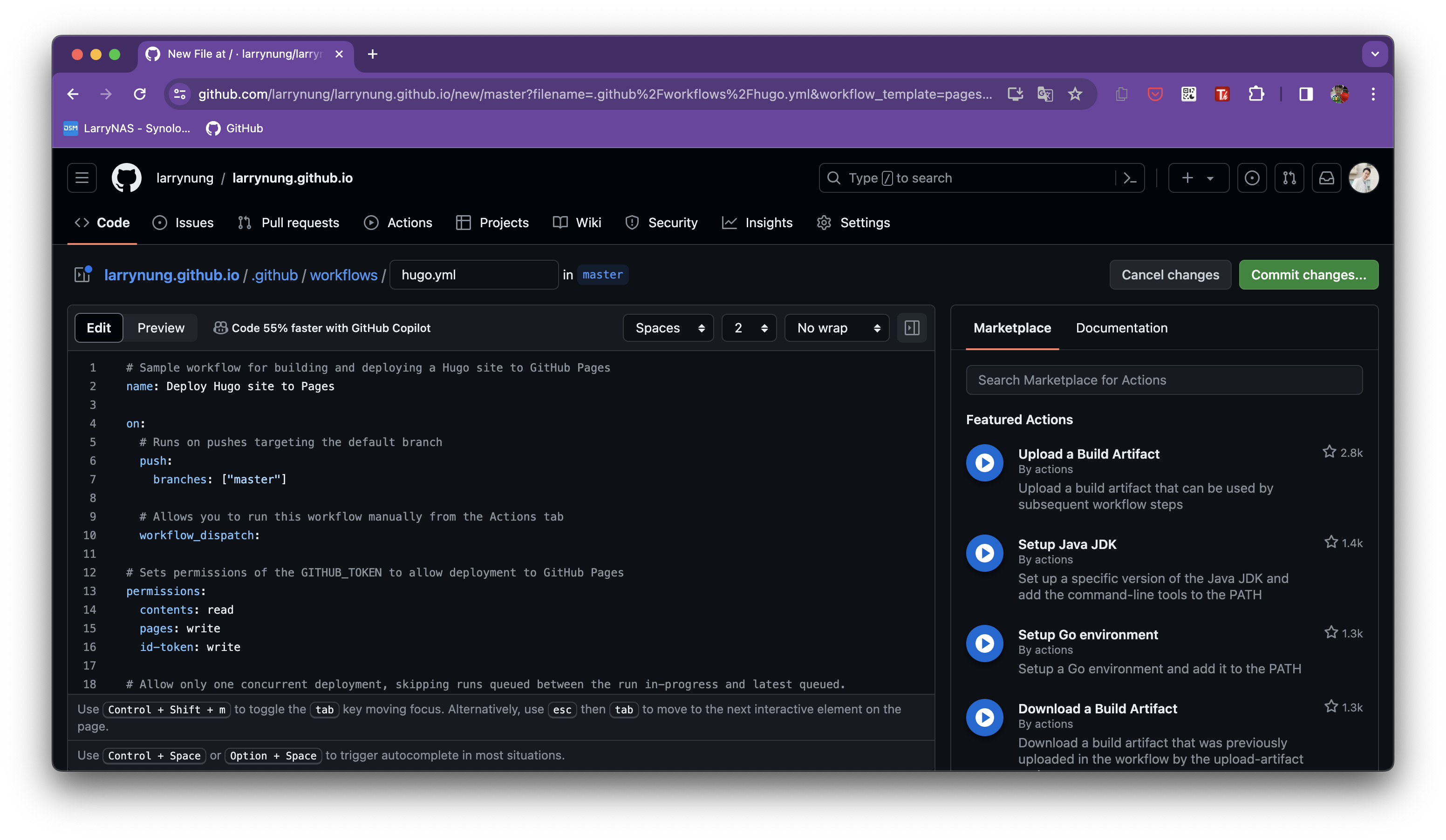
Task: Expand the file tree side panel icon
Action: [x=82, y=274]
